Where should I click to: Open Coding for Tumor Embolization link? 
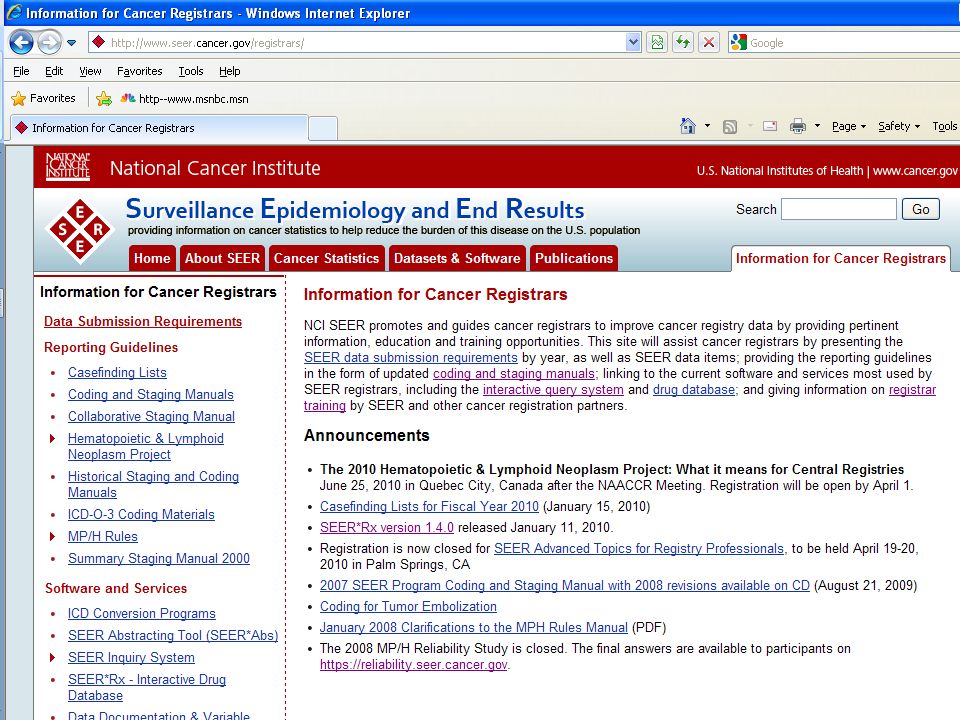[x=408, y=606]
